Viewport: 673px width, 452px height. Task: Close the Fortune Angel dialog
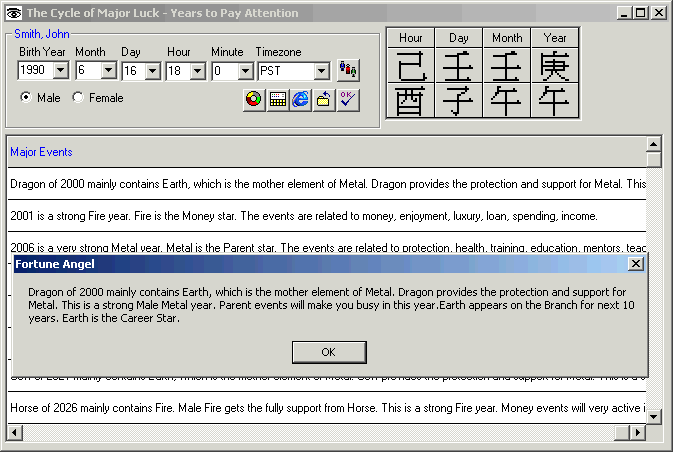tap(635, 263)
